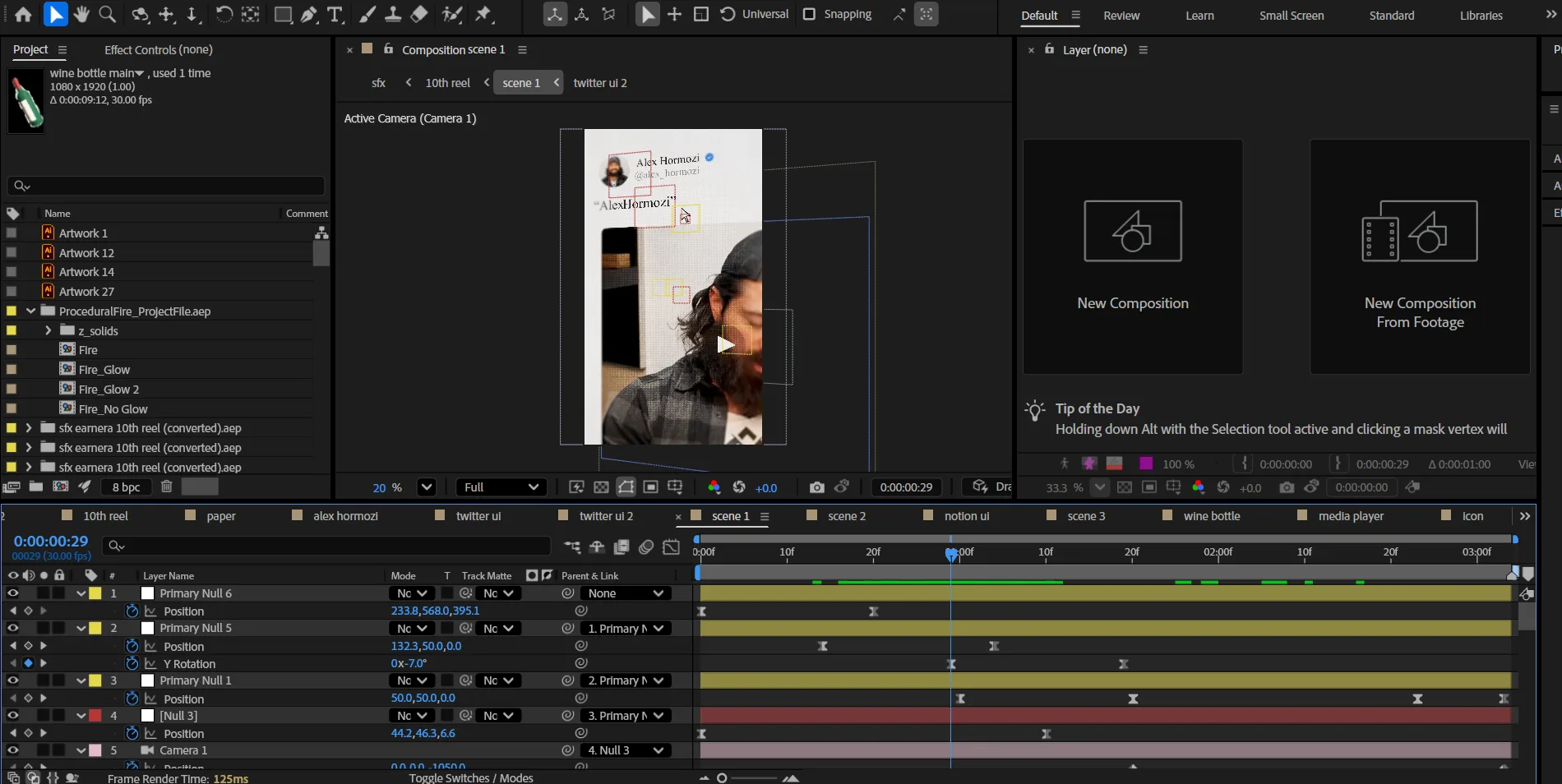Open the Review workspace

(1121, 16)
